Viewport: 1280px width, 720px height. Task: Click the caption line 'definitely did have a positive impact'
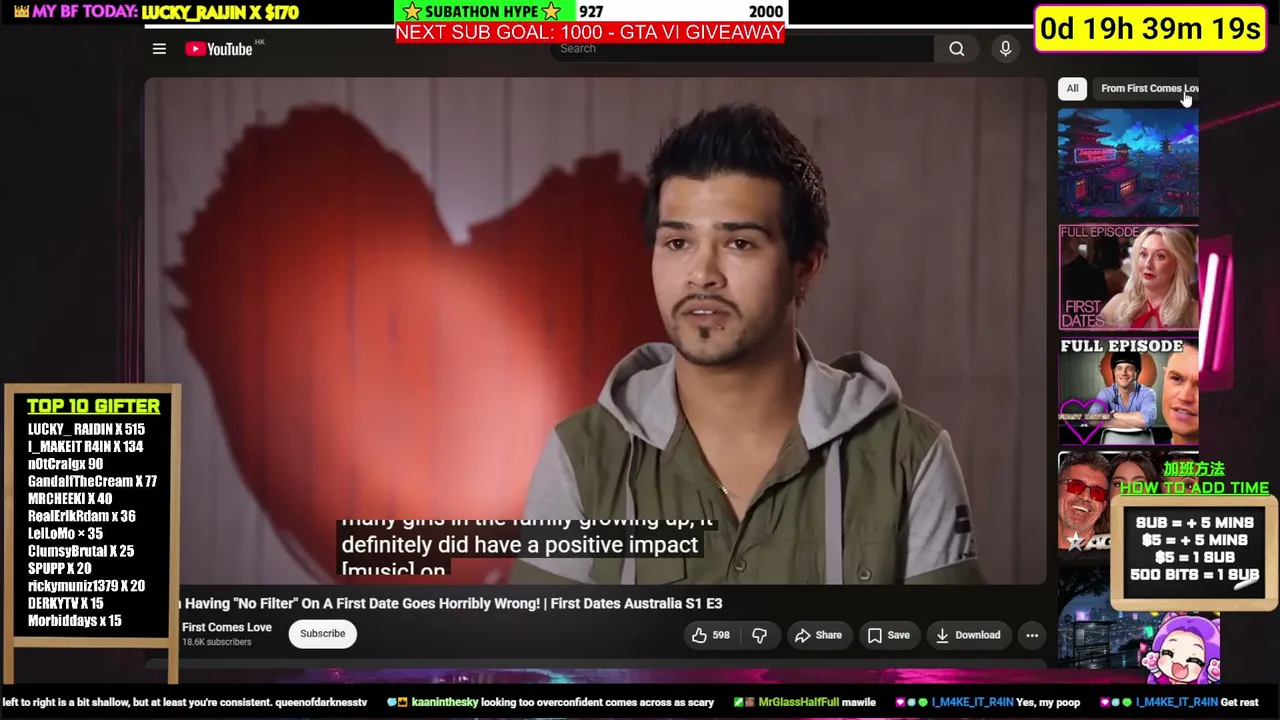coord(520,545)
